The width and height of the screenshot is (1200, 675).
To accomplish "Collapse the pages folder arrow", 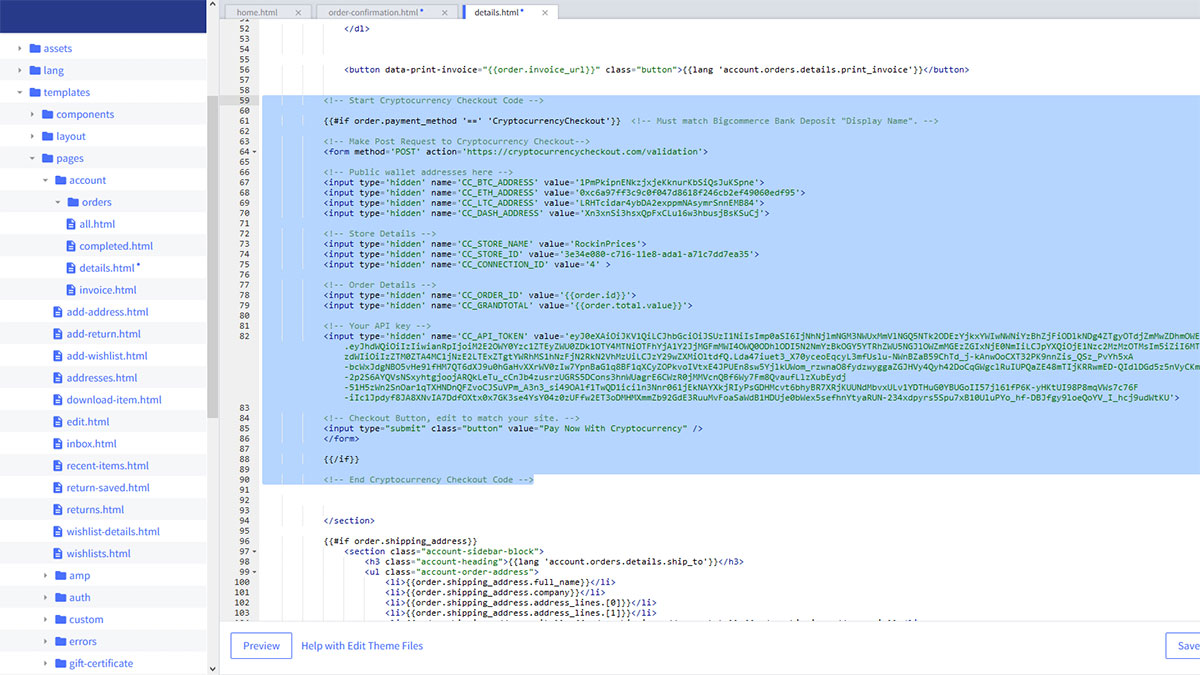I will pos(33,158).
